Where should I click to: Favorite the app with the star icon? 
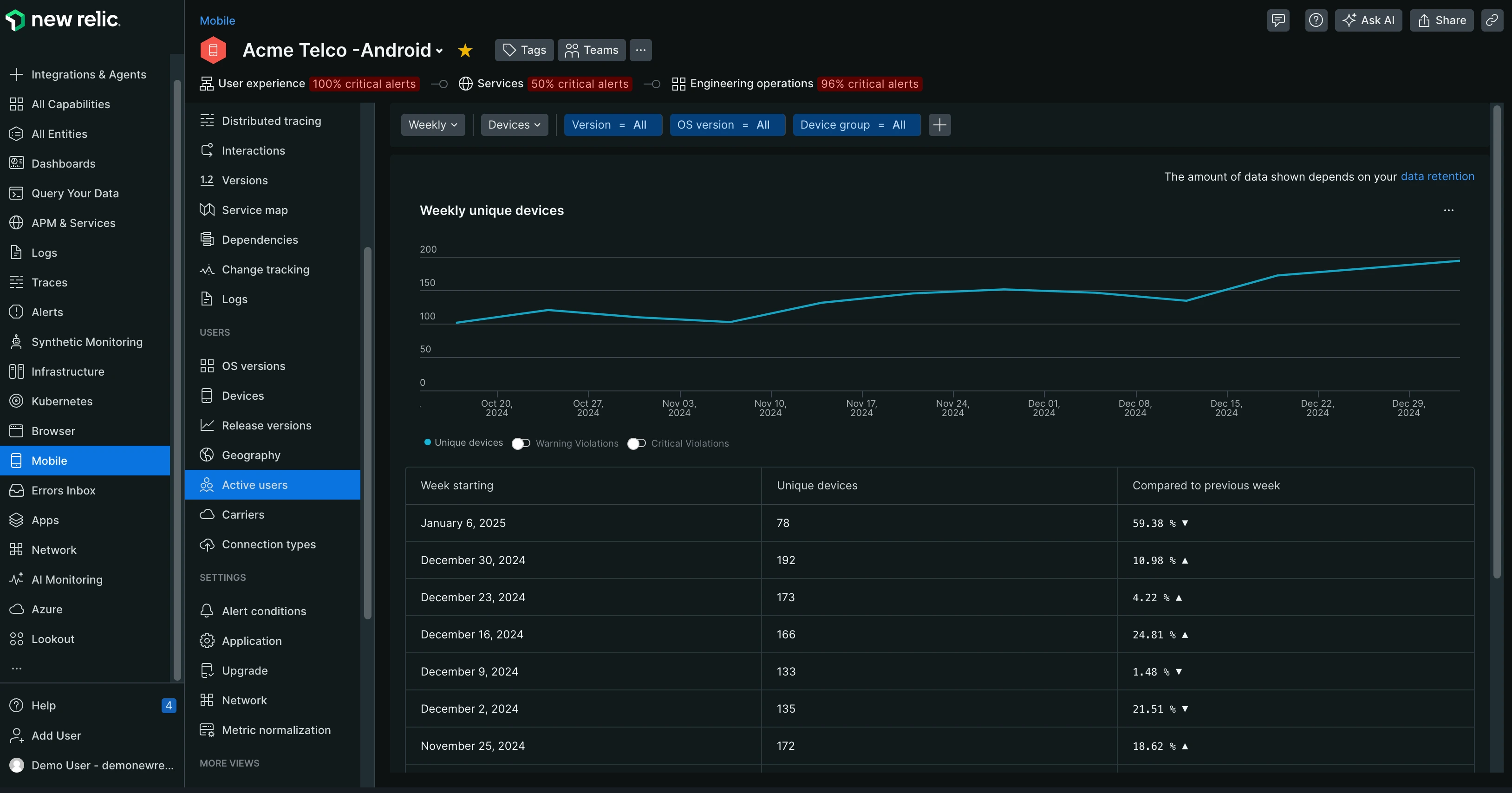465,51
